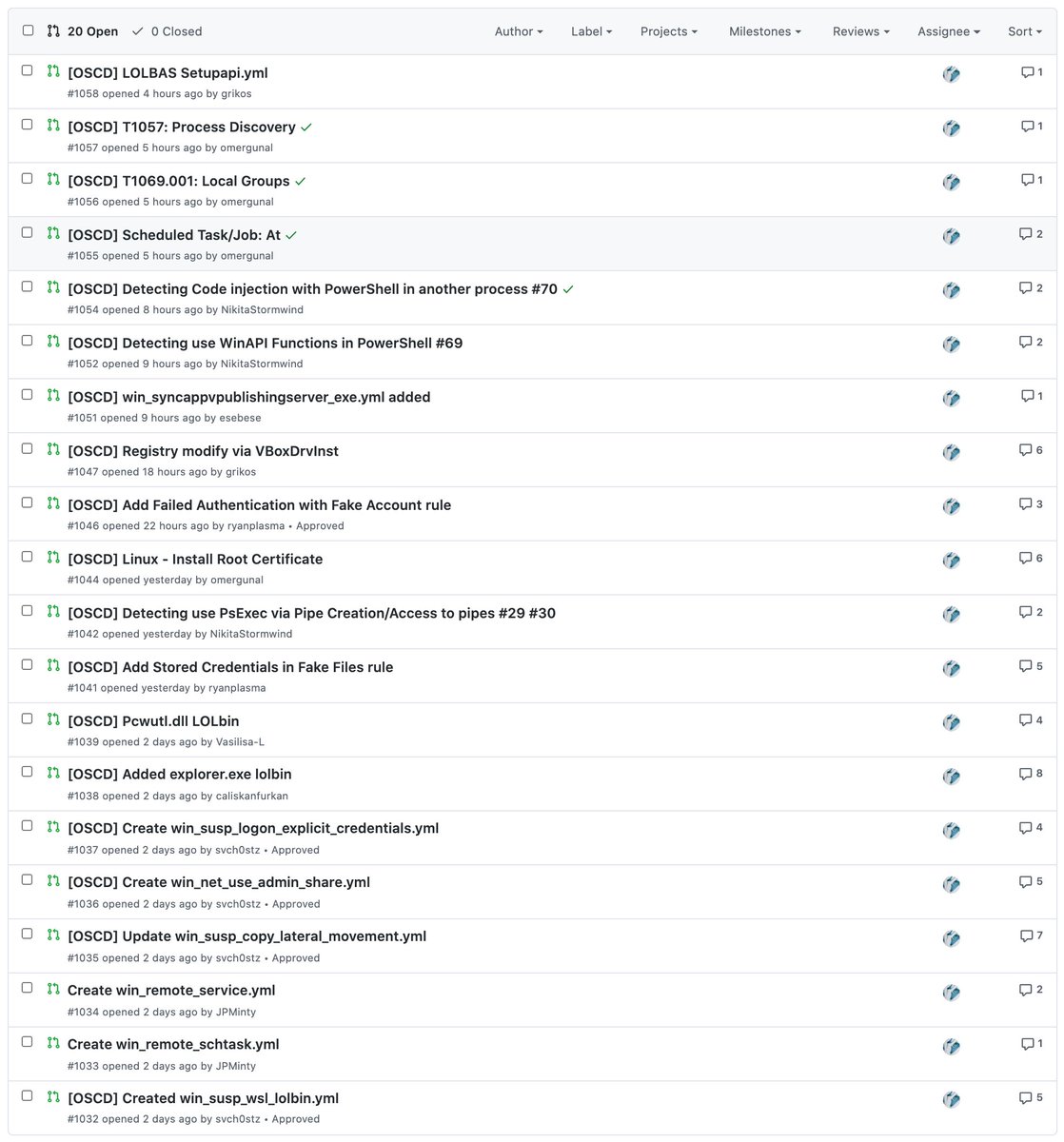The height and width of the screenshot is (1142, 1064).
Task: Click assignee avatar for T1057 Process Discovery
Action: point(951,128)
